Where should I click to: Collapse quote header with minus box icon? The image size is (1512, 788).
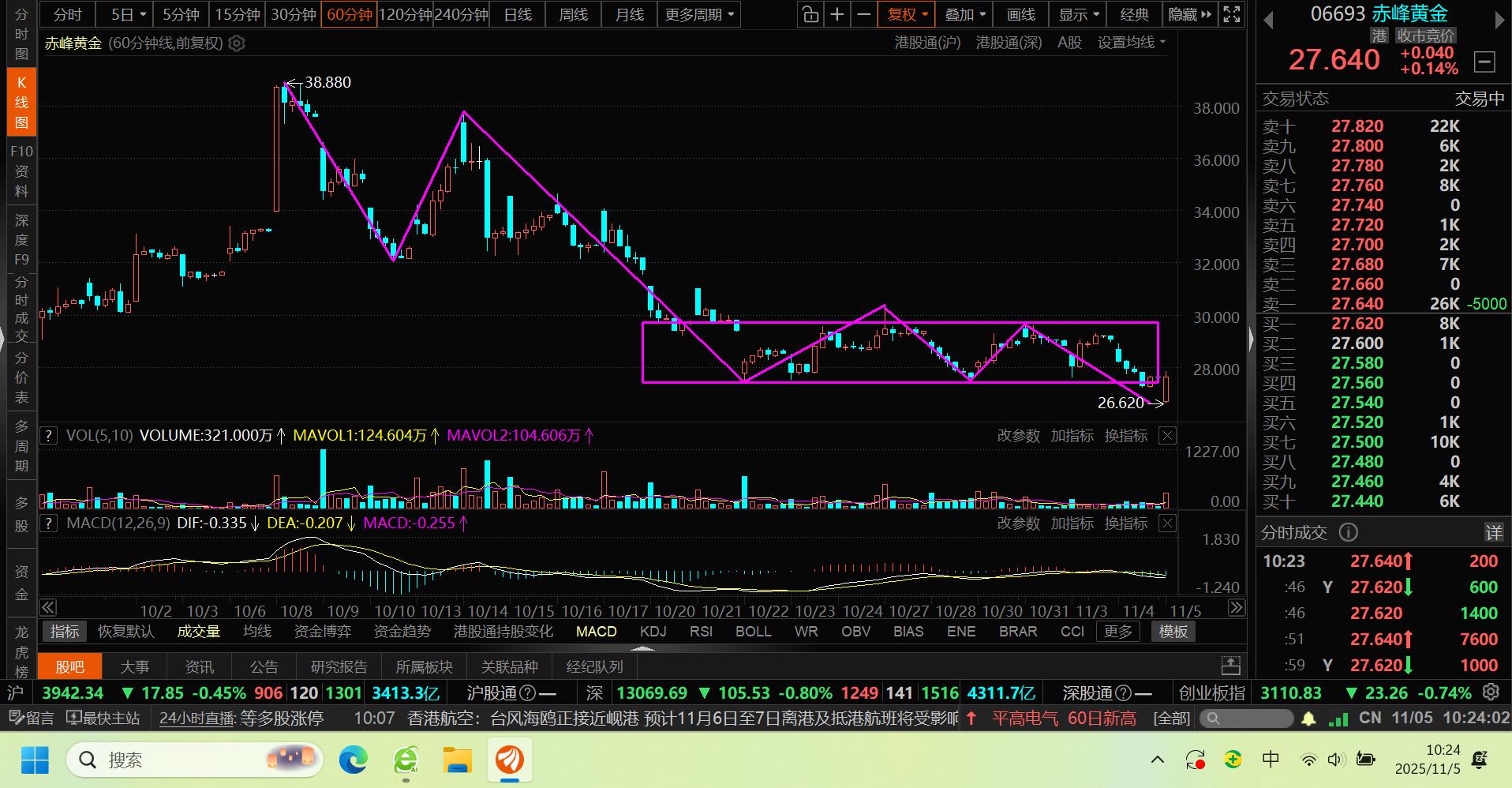(1484, 62)
